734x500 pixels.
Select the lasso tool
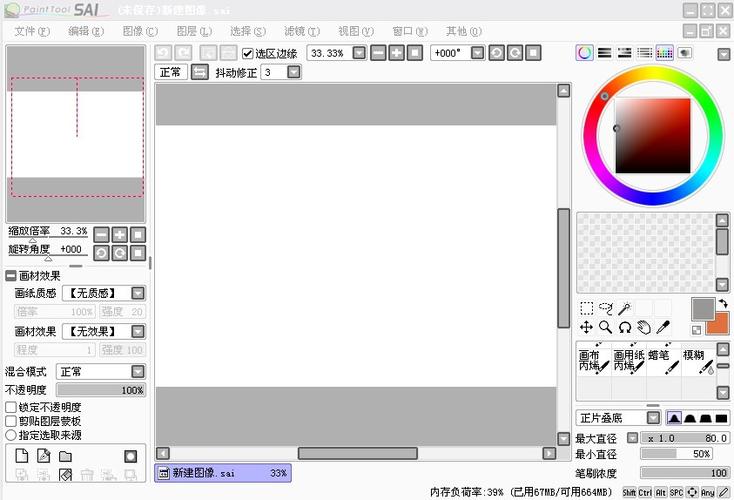click(x=606, y=309)
